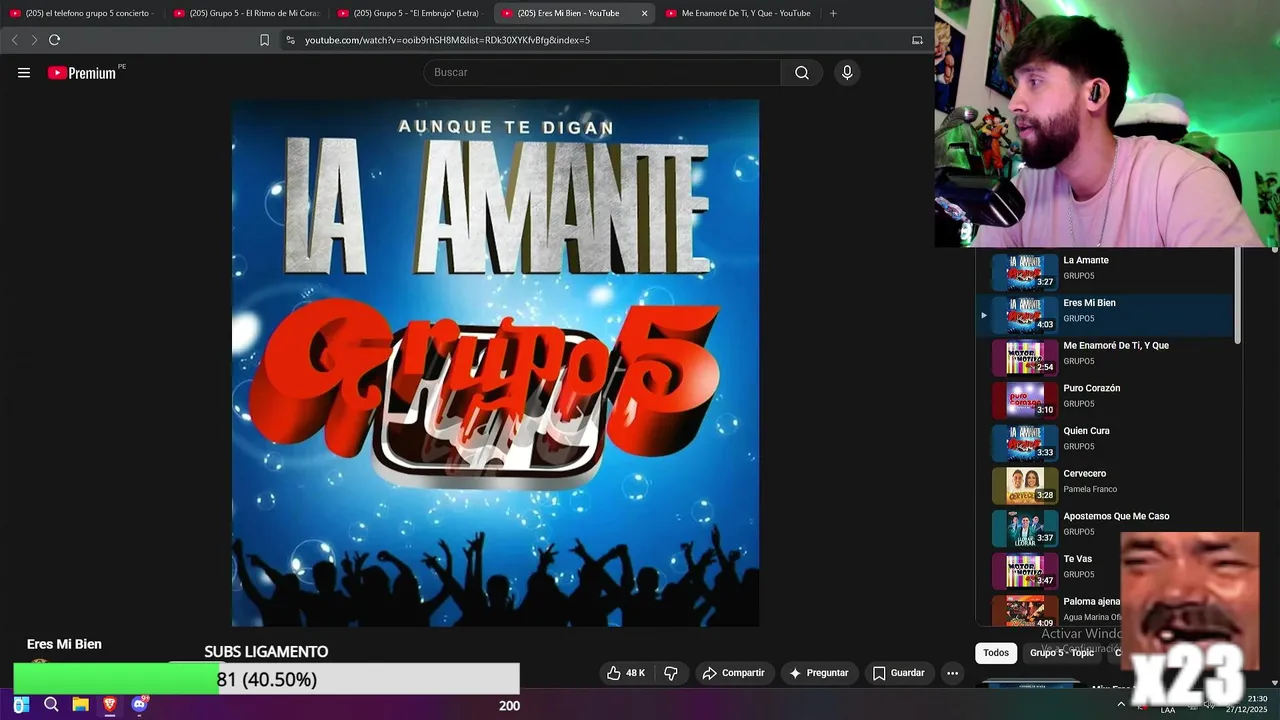Go to YouTube Premium home logo

pyautogui.click(x=82, y=73)
